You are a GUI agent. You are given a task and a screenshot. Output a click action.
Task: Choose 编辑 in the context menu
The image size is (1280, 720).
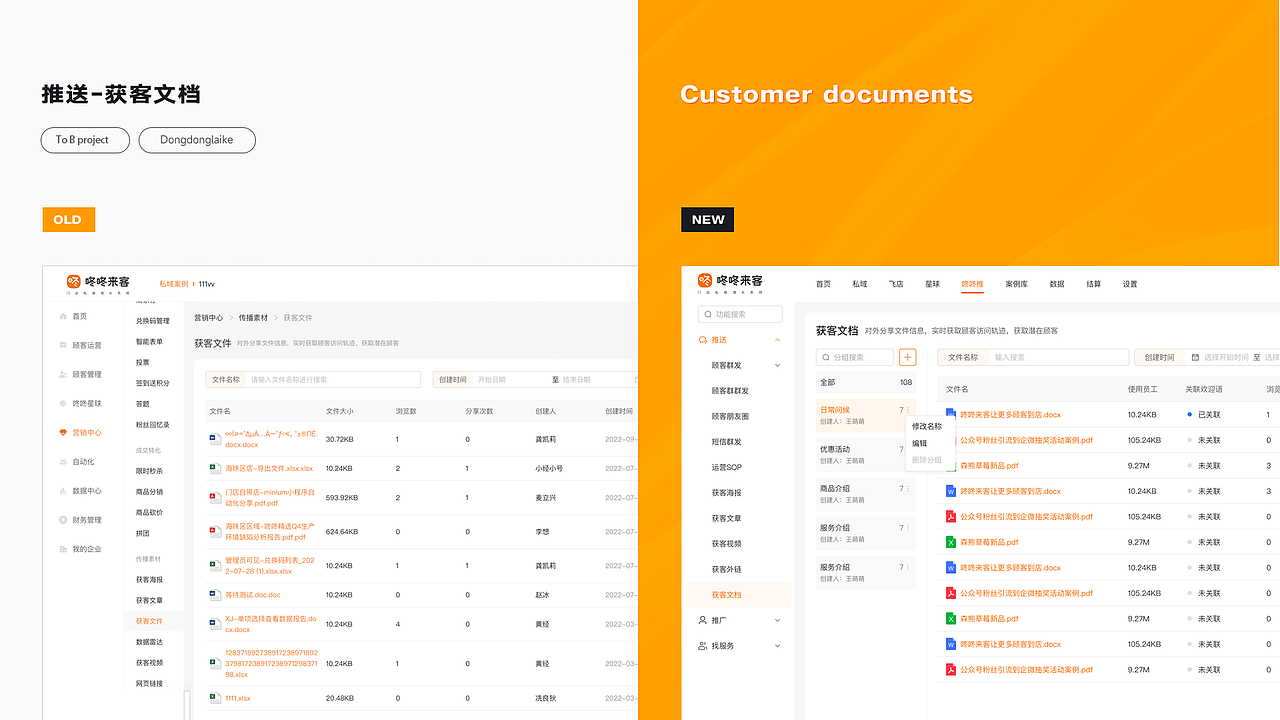click(x=920, y=443)
